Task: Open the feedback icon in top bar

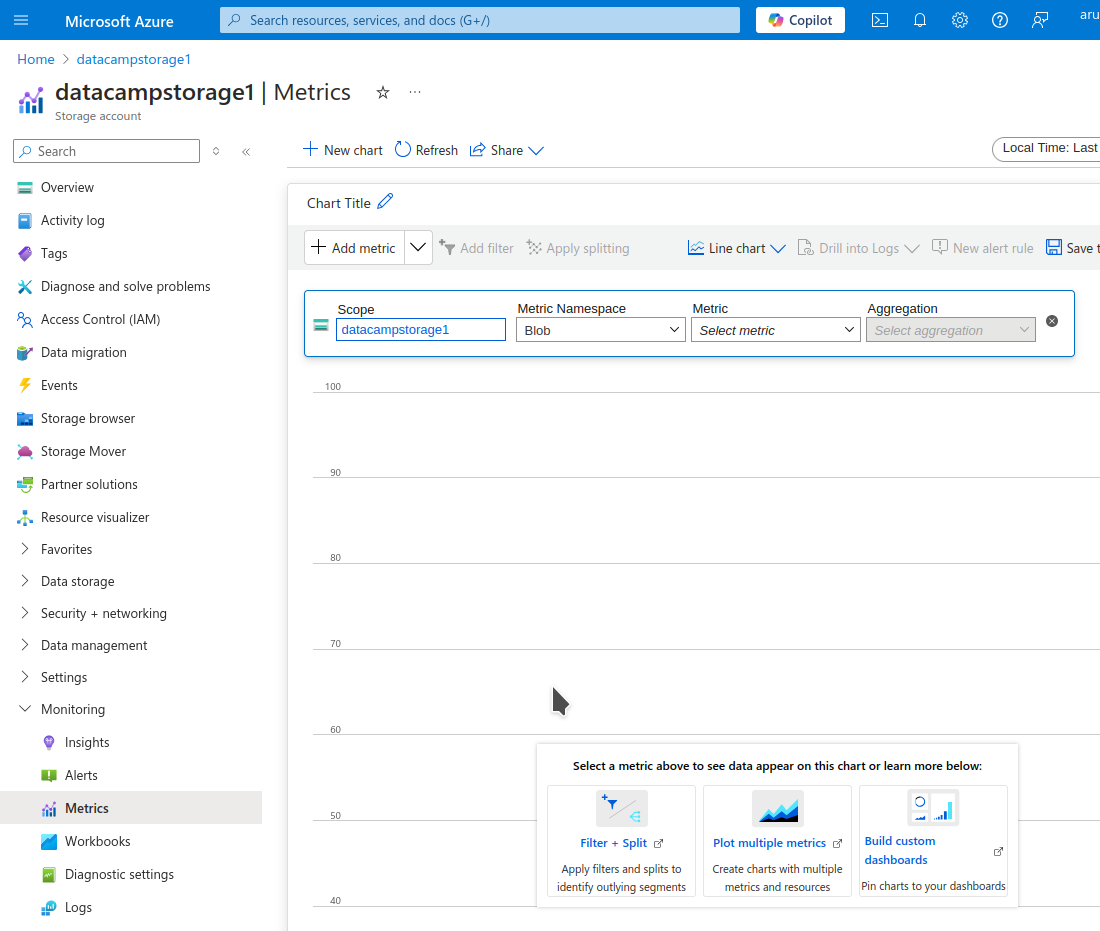Action: (1040, 20)
